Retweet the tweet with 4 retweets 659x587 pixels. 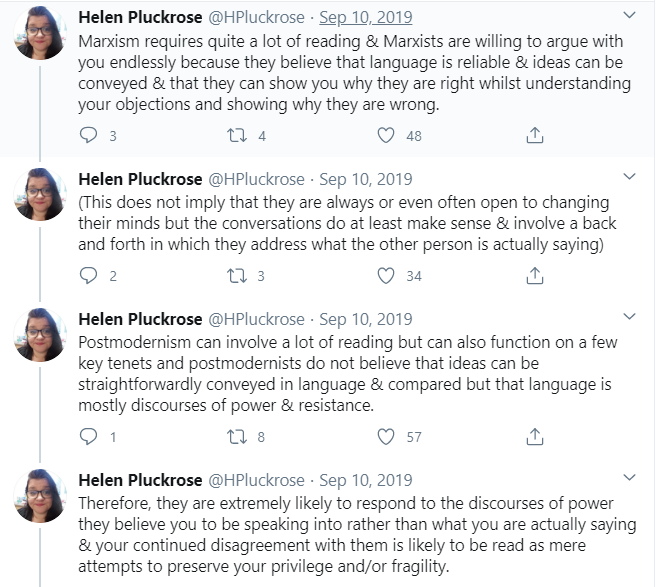[239, 135]
